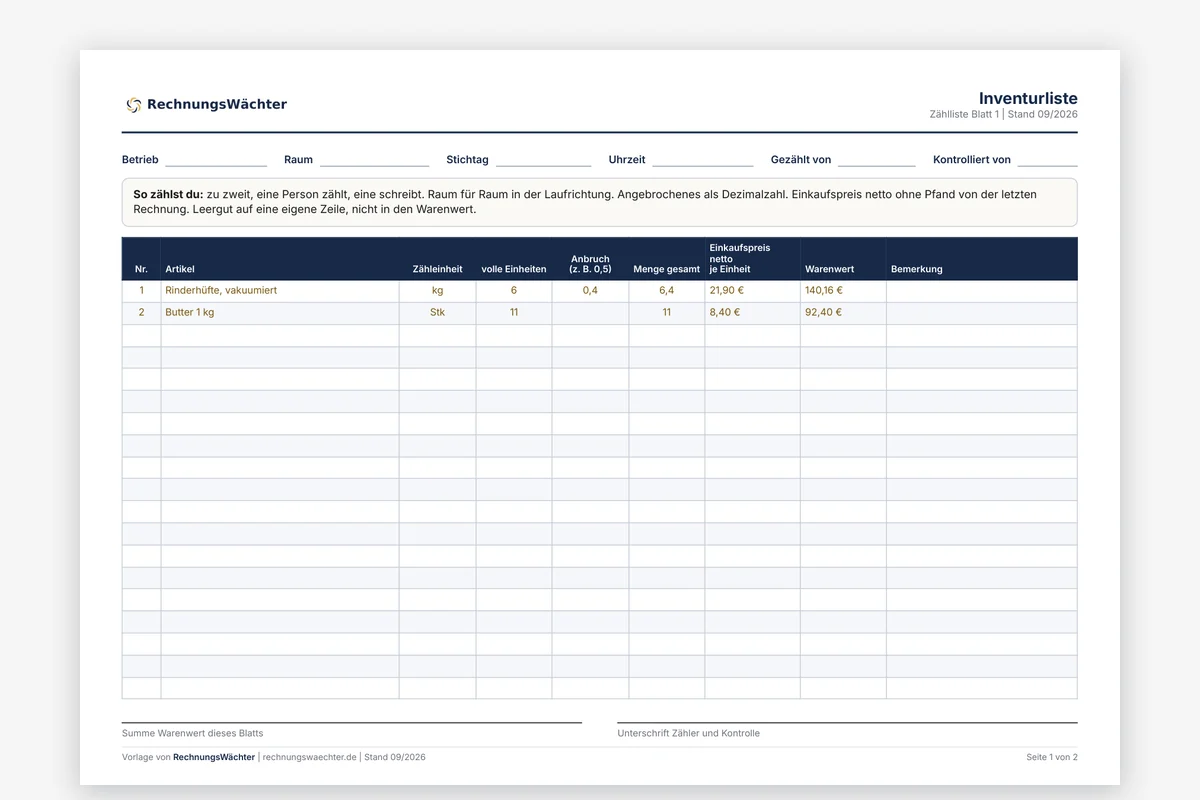
Task: Click the Stichtag blank field line
Action: (543, 165)
